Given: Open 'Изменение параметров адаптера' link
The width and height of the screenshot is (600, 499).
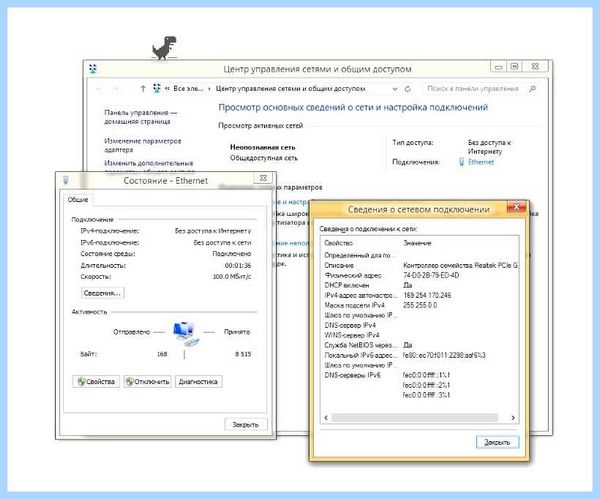Looking at the screenshot, I should (x=142, y=145).
